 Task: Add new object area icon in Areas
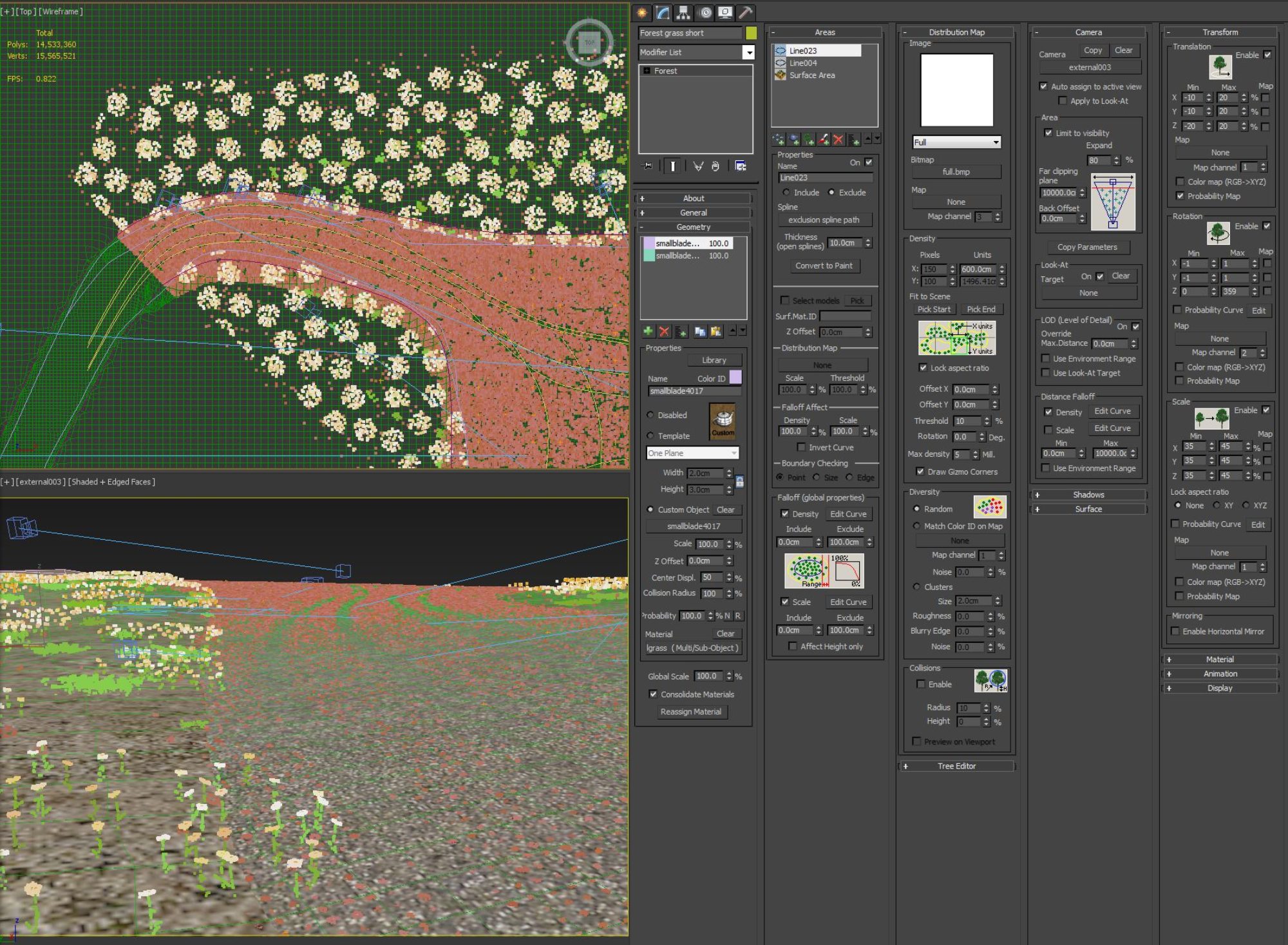point(794,139)
